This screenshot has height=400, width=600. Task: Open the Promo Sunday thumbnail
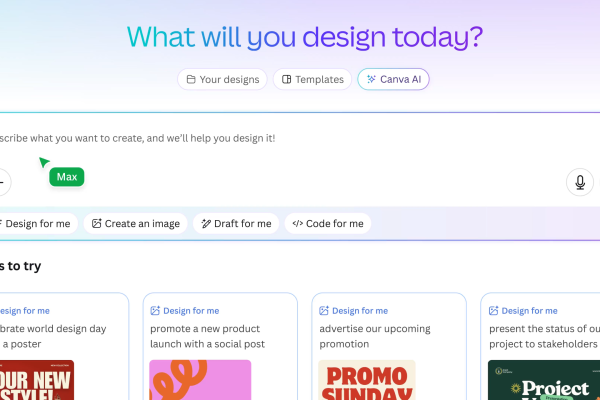click(x=366, y=380)
